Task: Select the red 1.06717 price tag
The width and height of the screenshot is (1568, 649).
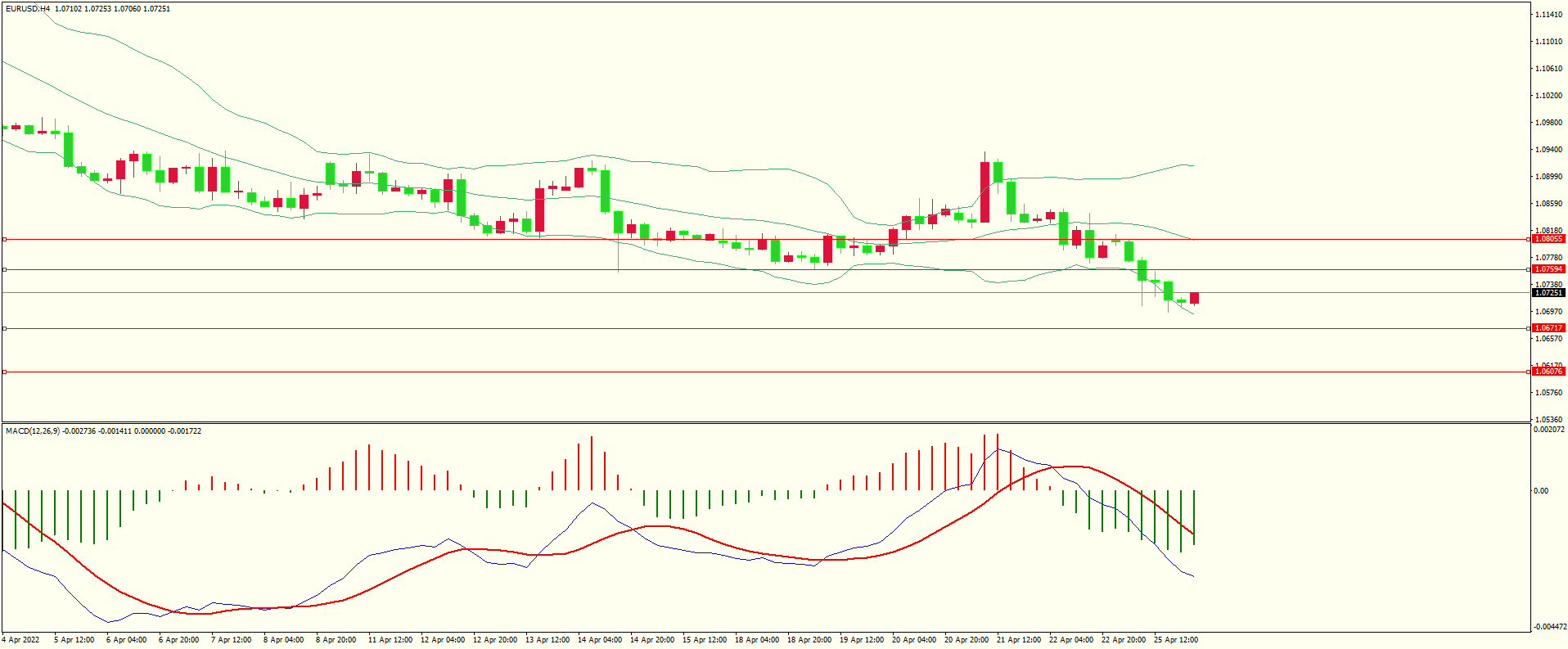Action: 1548,328
